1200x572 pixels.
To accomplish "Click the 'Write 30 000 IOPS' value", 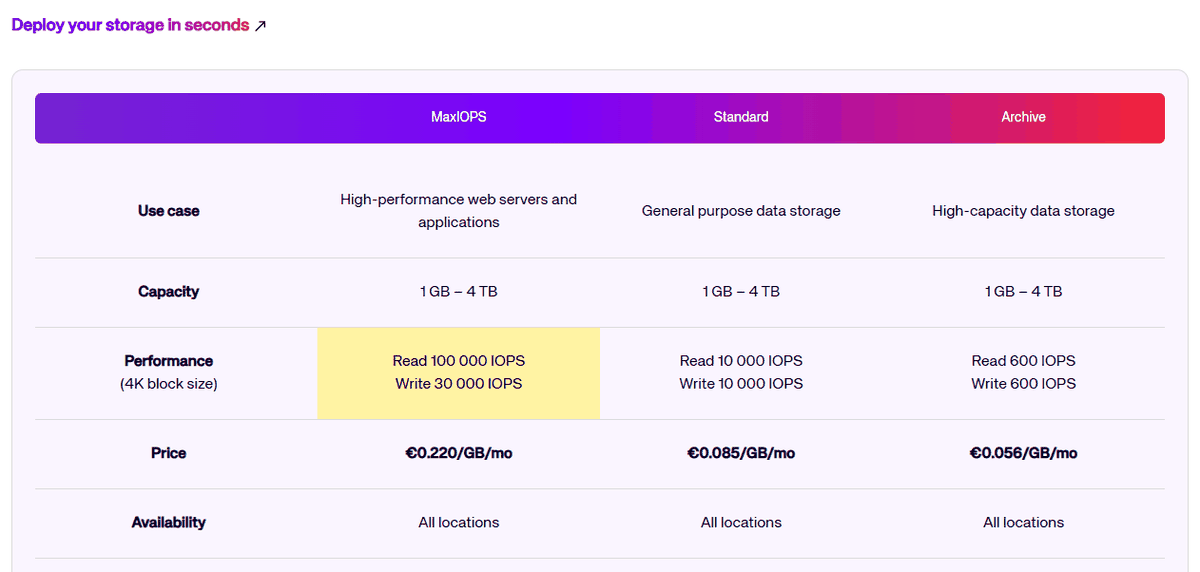I will (x=459, y=384).
